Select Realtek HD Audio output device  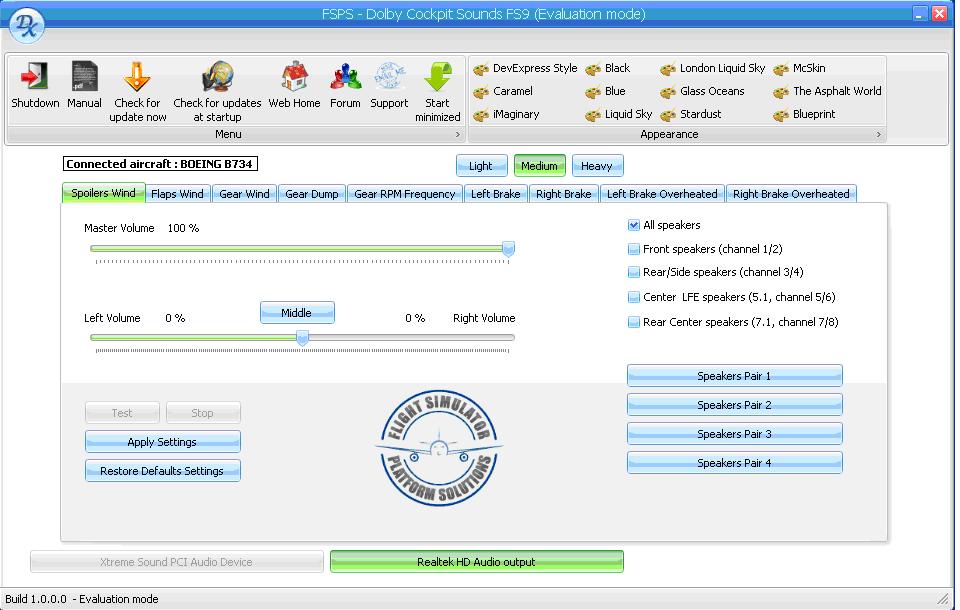[x=476, y=562]
